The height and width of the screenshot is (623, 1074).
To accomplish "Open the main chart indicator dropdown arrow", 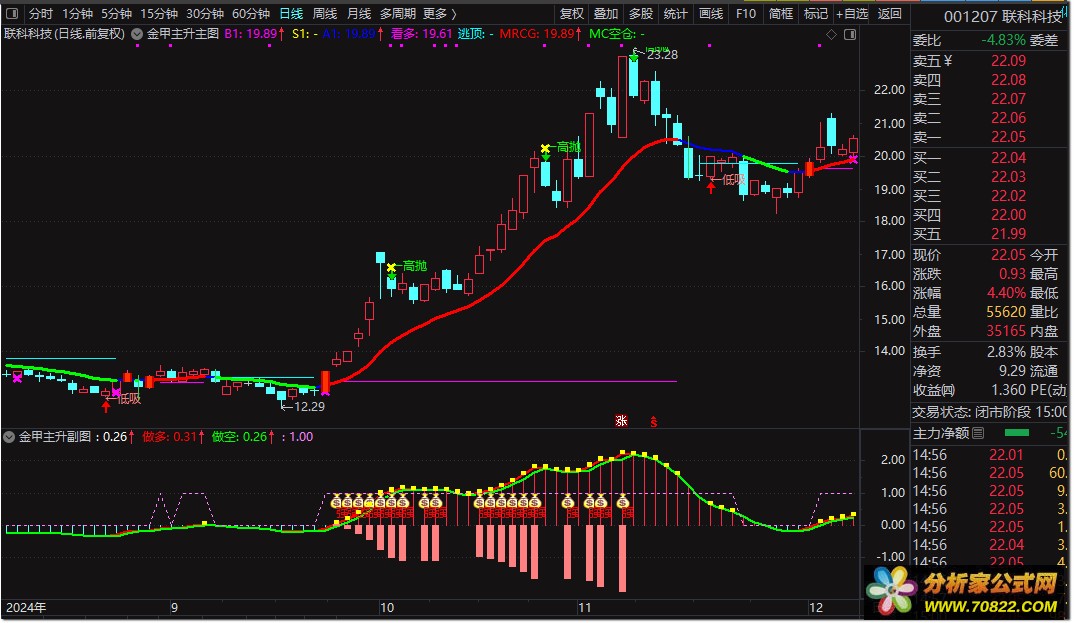I will [136, 34].
